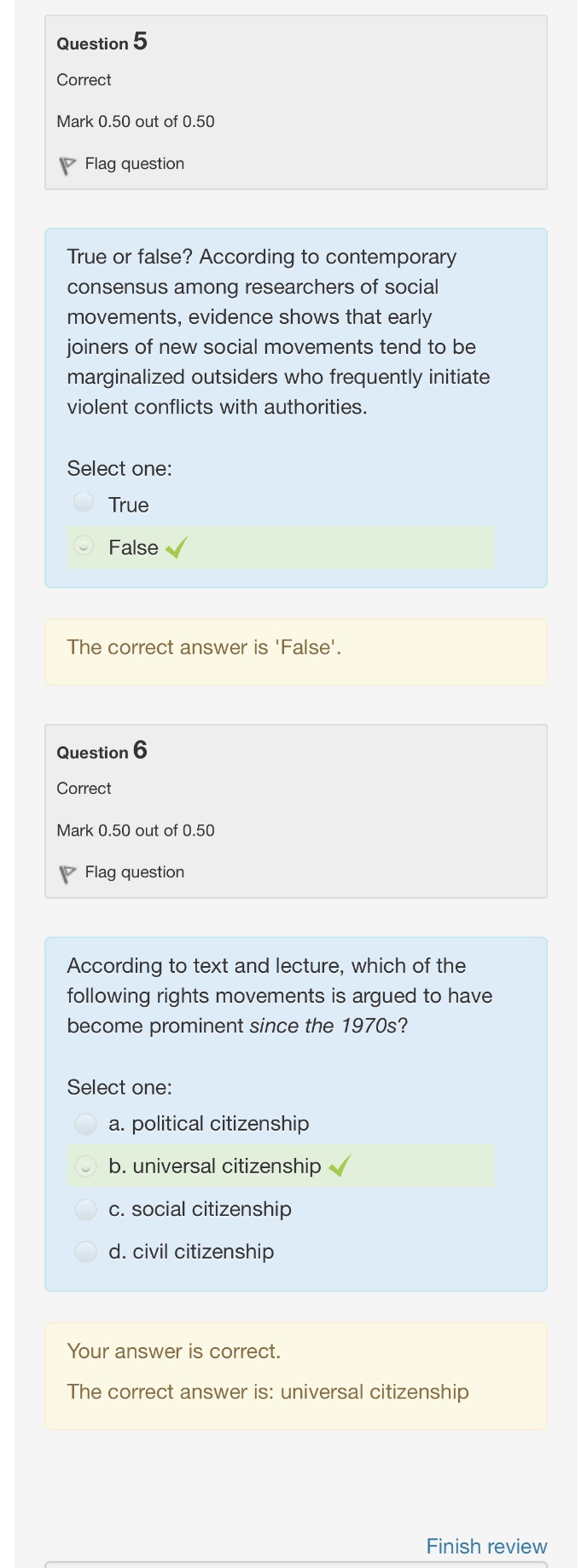Click the Question 5 heading

pyautogui.click(x=102, y=42)
